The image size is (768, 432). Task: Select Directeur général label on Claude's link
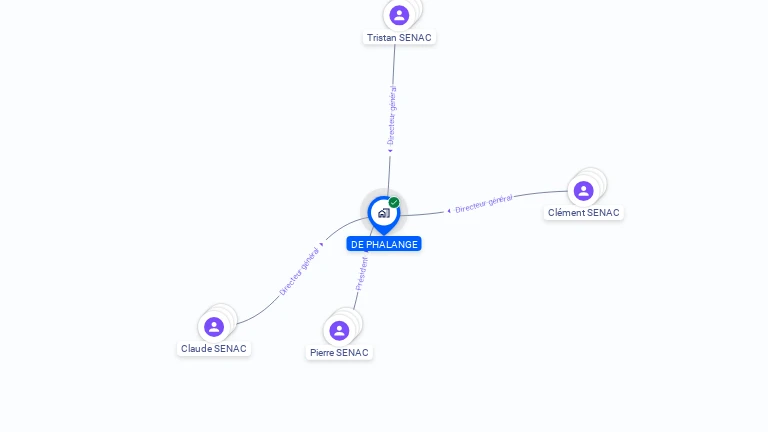point(299,271)
